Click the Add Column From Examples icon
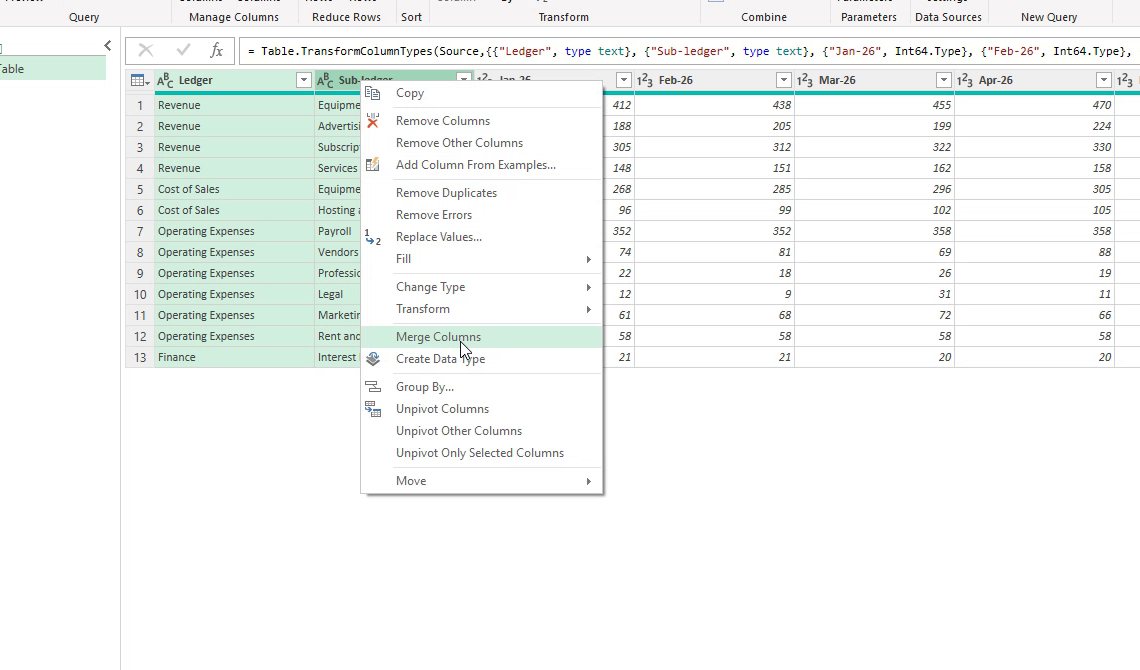The width and height of the screenshot is (1140, 670). pos(372,165)
